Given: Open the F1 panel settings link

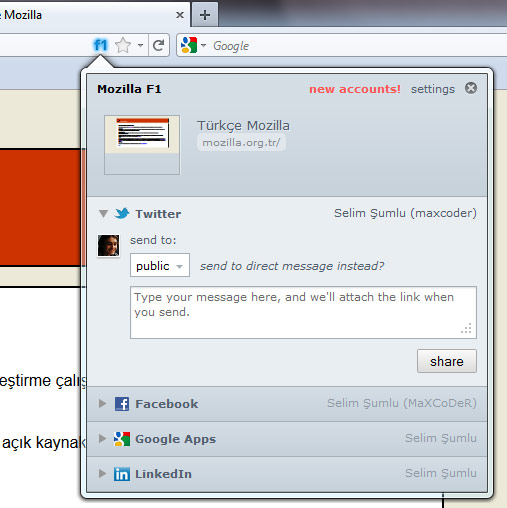Looking at the screenshot, I should click(x=433, y=89).
